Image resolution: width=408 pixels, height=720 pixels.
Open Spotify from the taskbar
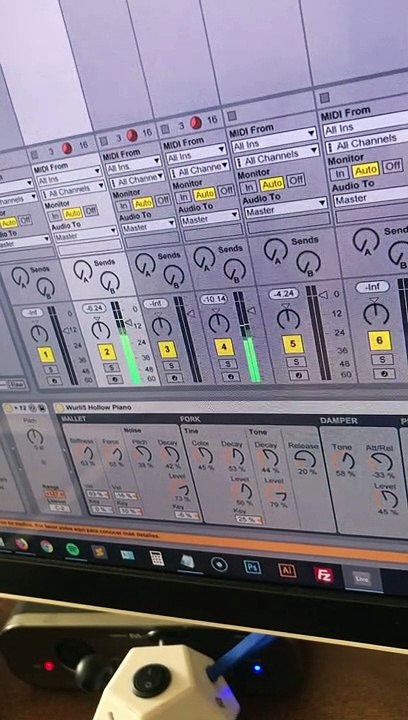(x=73, y=549)
